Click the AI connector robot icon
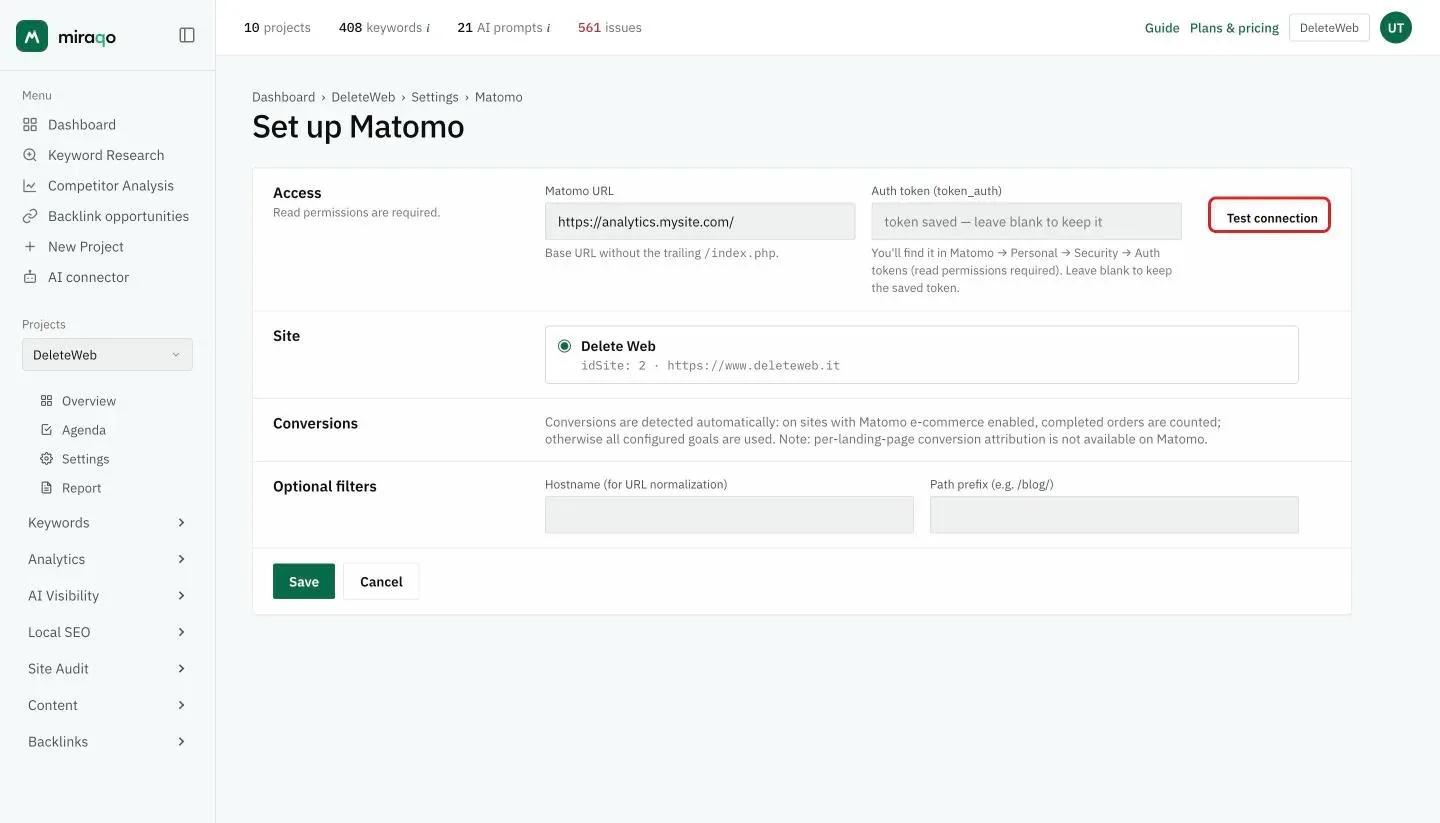Viewport: 1440px width, 823px height. [30, 277]
